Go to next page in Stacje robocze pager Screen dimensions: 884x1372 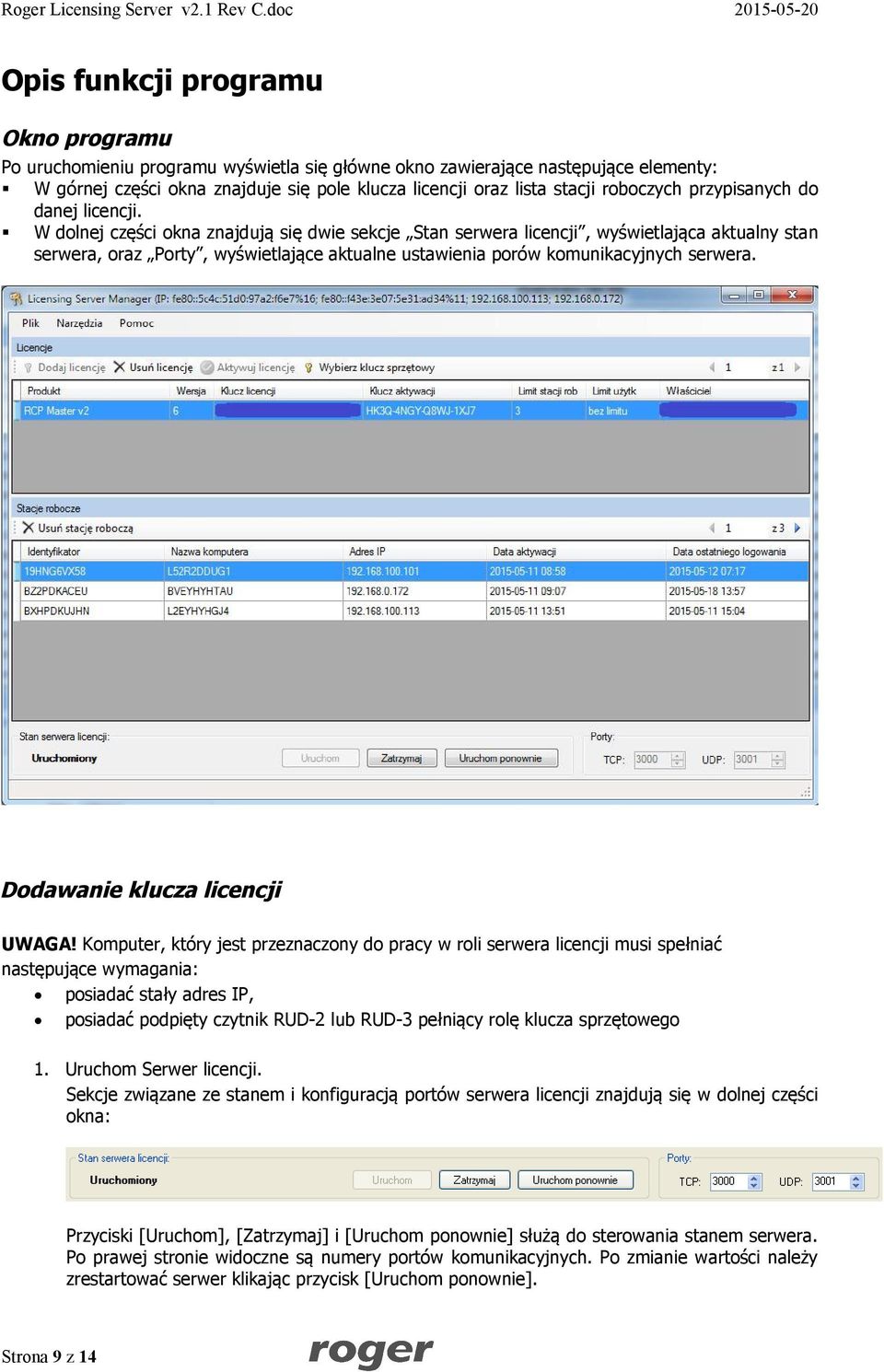(797, 529)
